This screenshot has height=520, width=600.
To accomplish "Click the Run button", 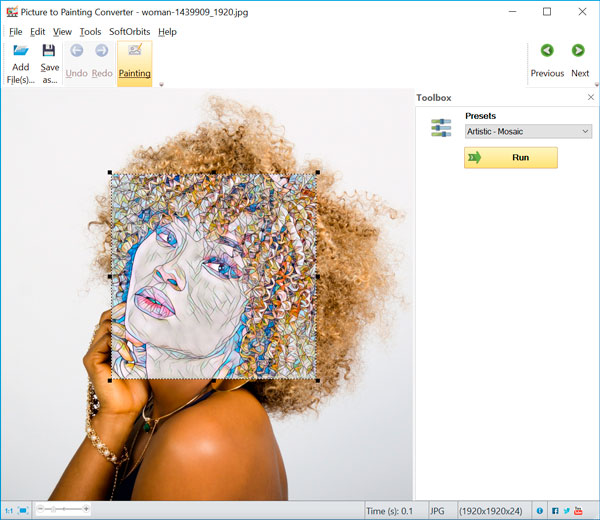I will click(511, 158).
